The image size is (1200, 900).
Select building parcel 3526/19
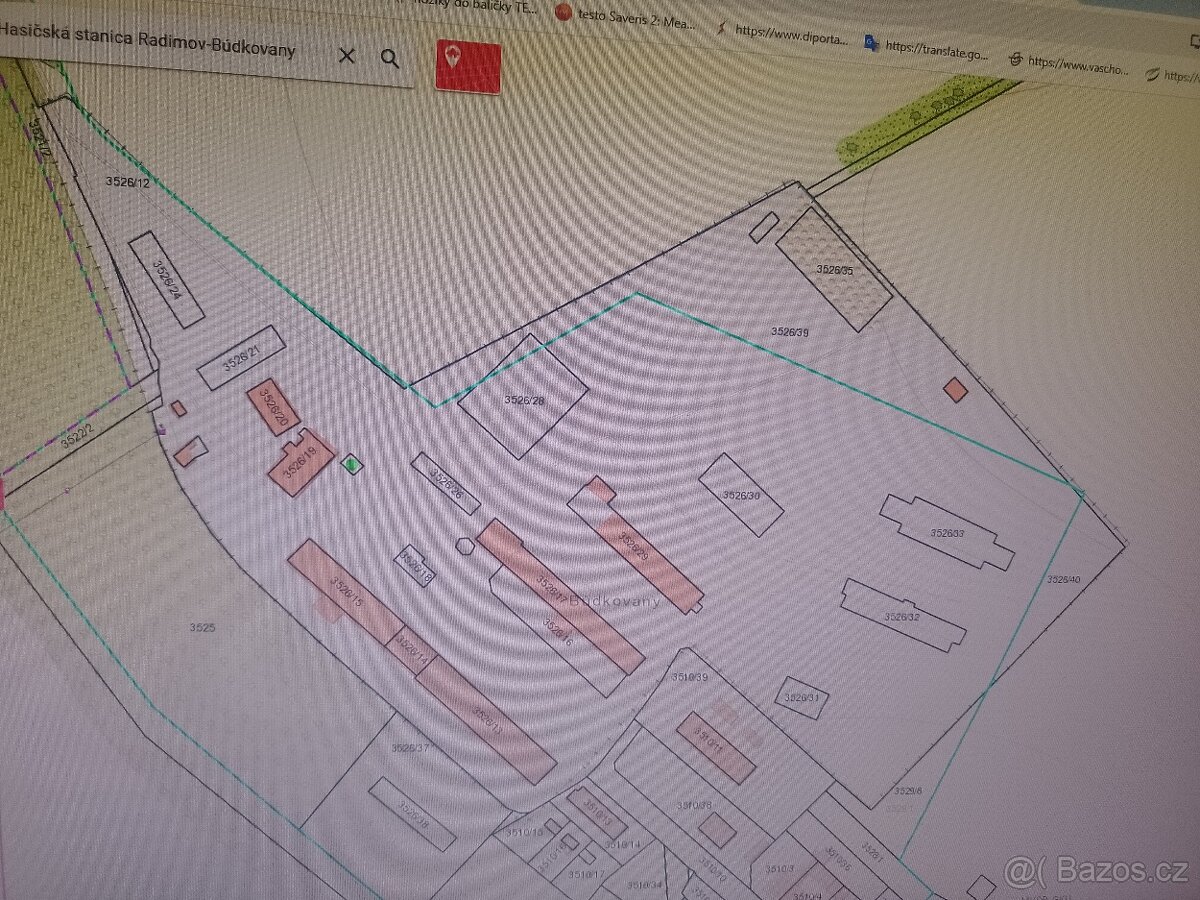(x=300, y=463)
